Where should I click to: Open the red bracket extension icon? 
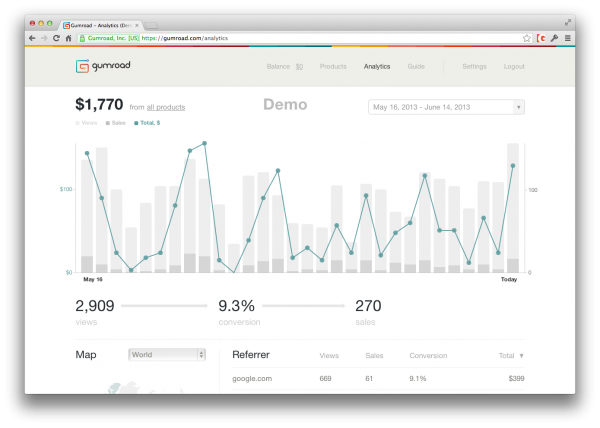tap(541, 38)
